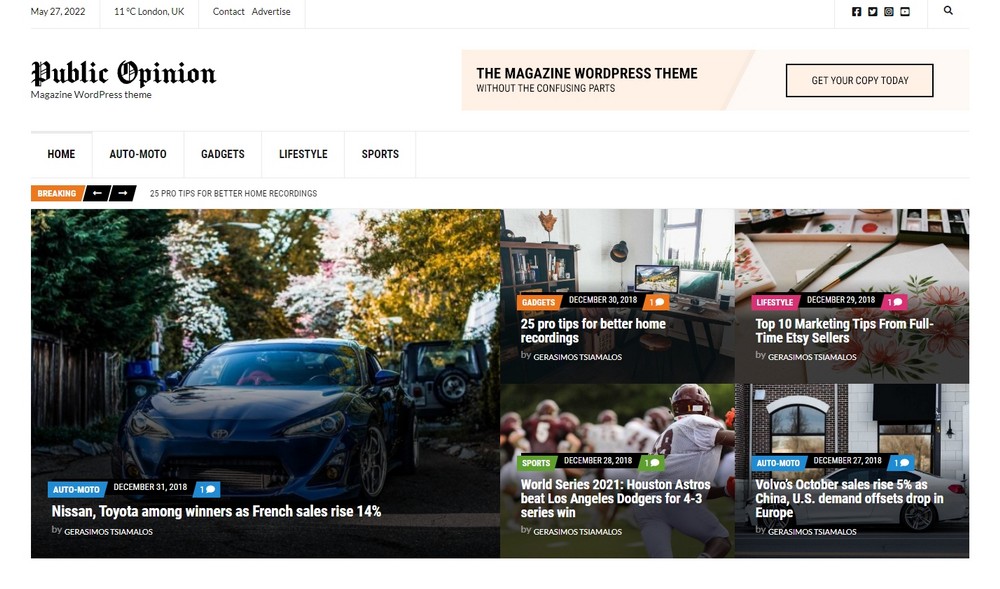Open the GADGETS category on the nav bar
Screen dimensions: 1000x589
(x=222, y=154)
